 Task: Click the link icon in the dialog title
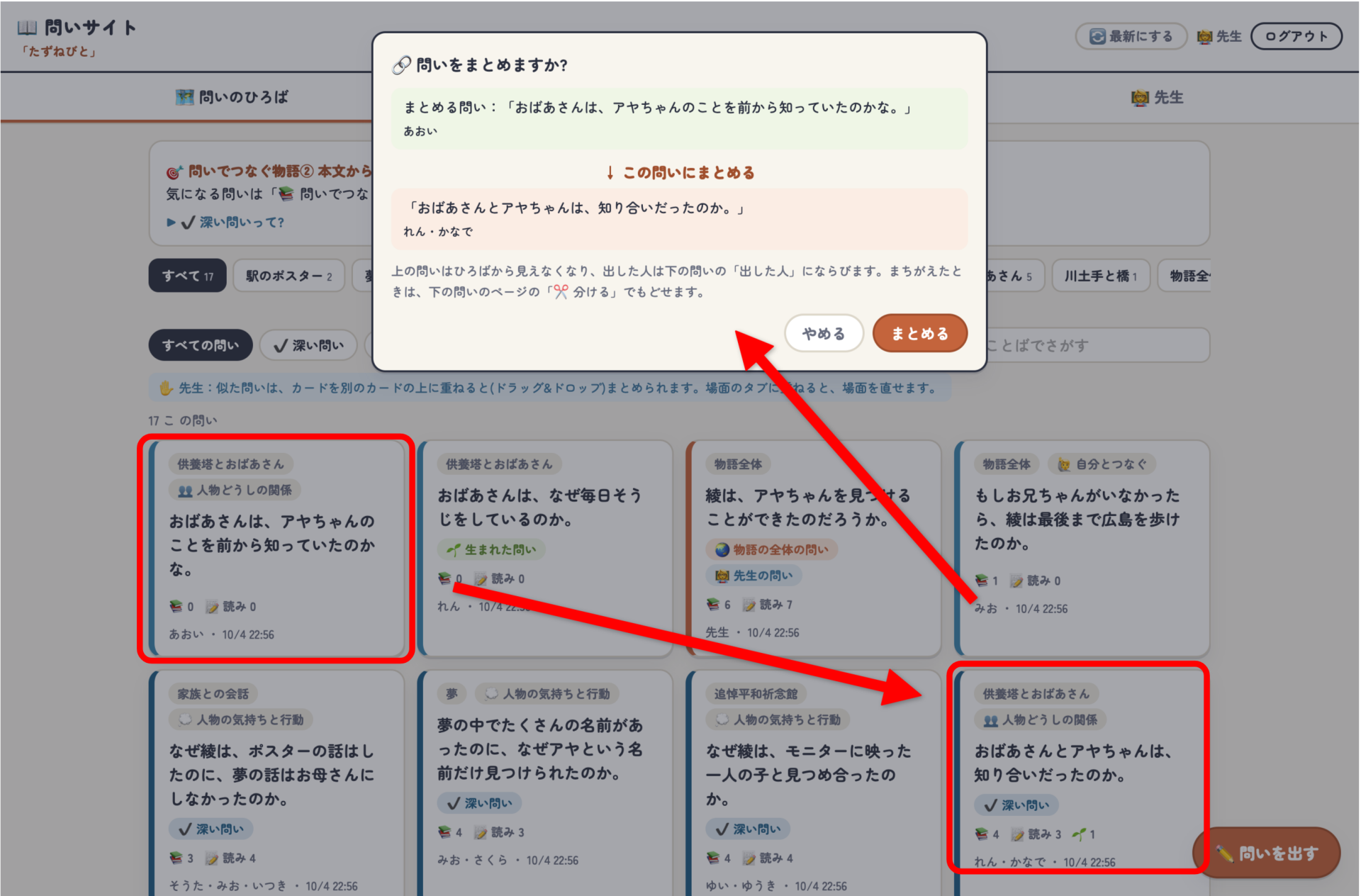click(x=401, y=65)
